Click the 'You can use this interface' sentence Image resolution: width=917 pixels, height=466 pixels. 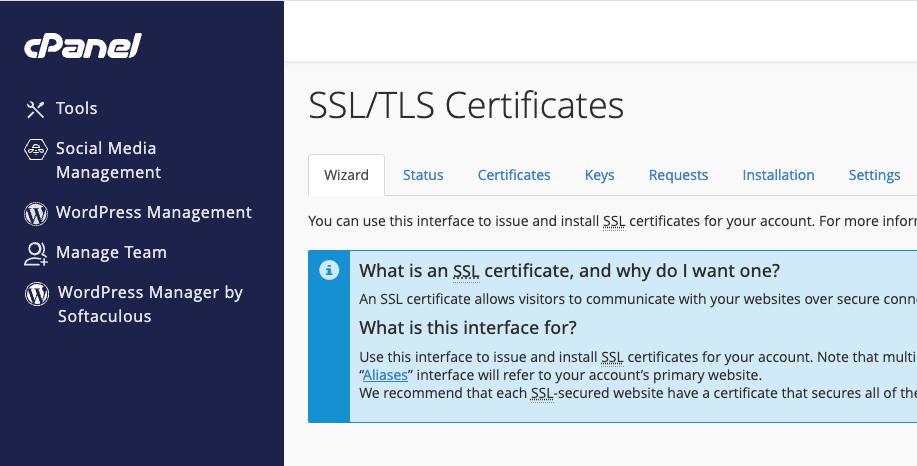pyautogui.click(x=612, y=221)
